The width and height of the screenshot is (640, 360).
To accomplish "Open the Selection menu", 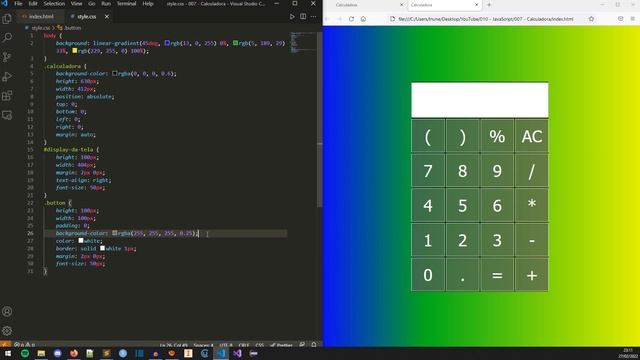I will pyautogui.click(x=54, y=4).
